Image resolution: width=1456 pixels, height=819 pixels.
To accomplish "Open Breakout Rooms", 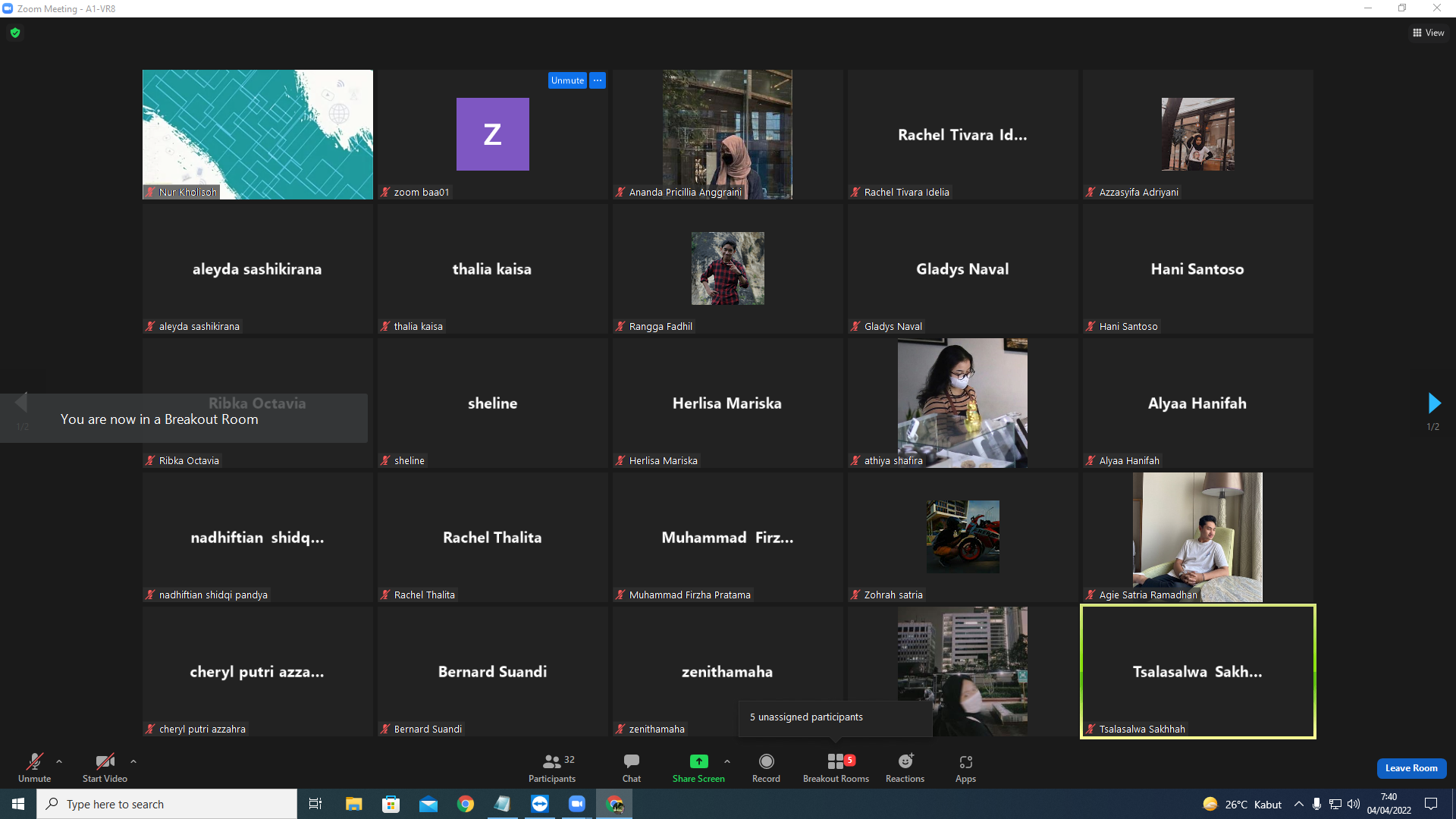I will point(836,767).
